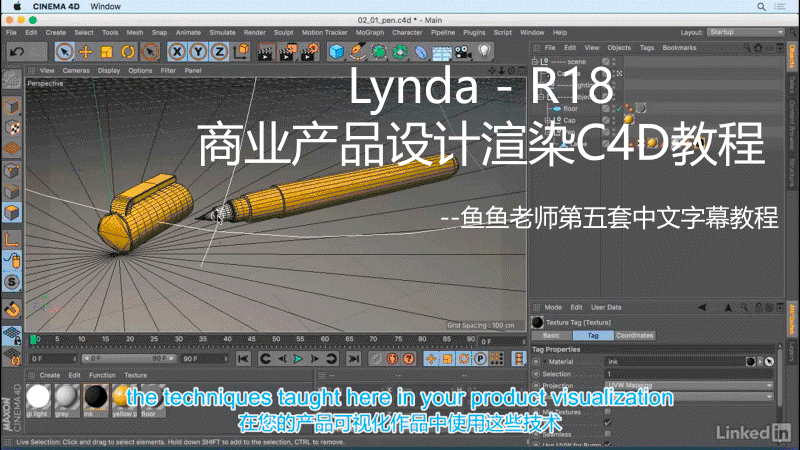Open the Sculpt menu
800x450 pixels.
click(x=283, y=32)
